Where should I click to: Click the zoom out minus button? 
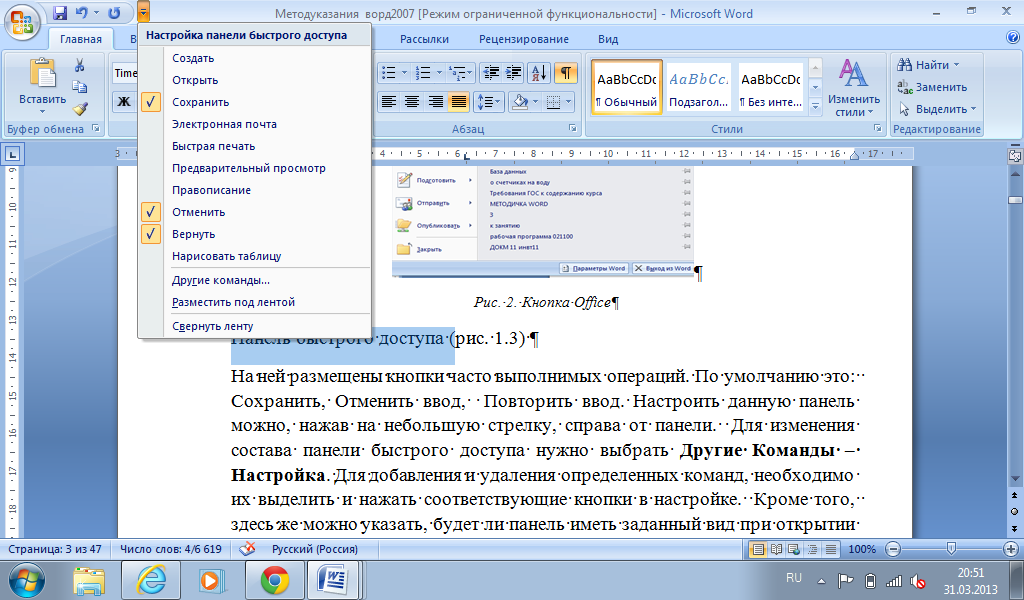(x=893, y=549)
